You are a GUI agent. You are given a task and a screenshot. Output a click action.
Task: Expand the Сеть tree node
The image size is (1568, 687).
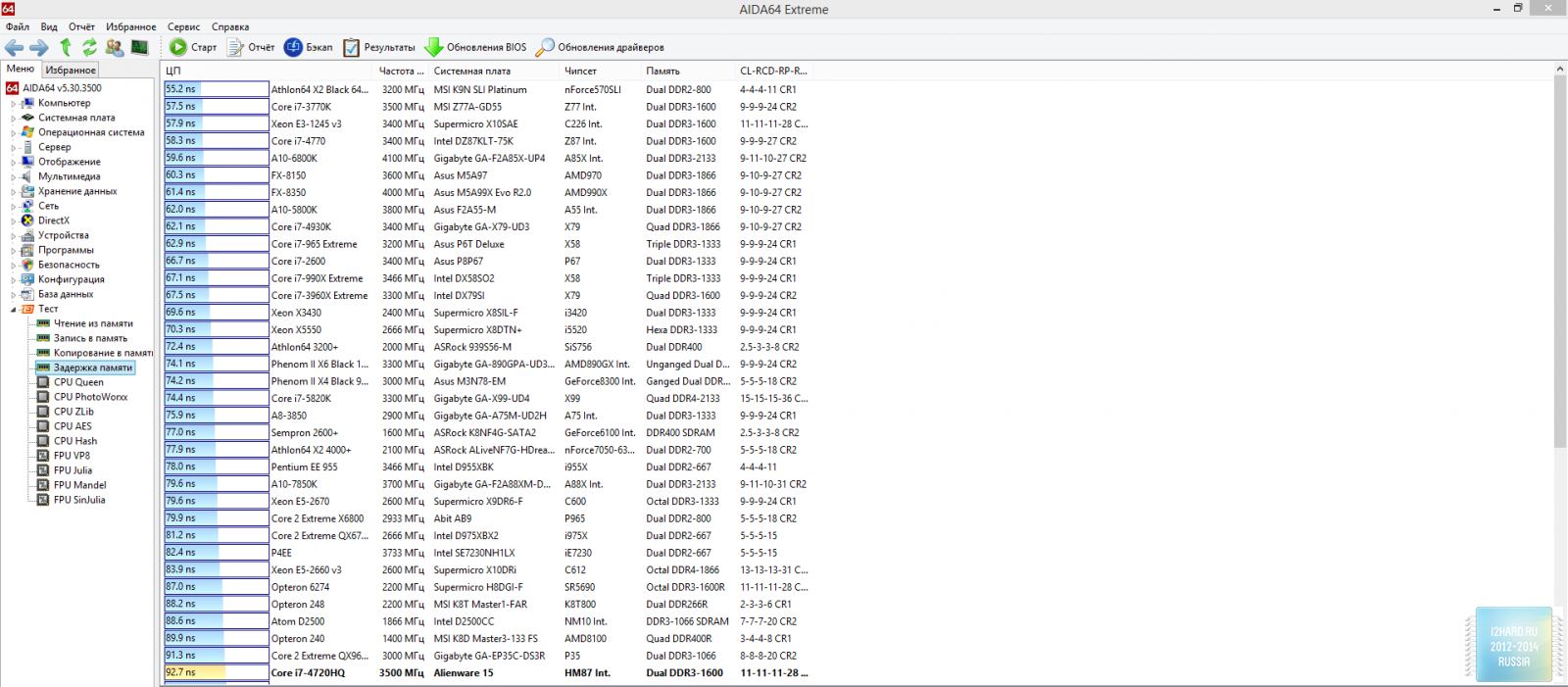point(13,206)
